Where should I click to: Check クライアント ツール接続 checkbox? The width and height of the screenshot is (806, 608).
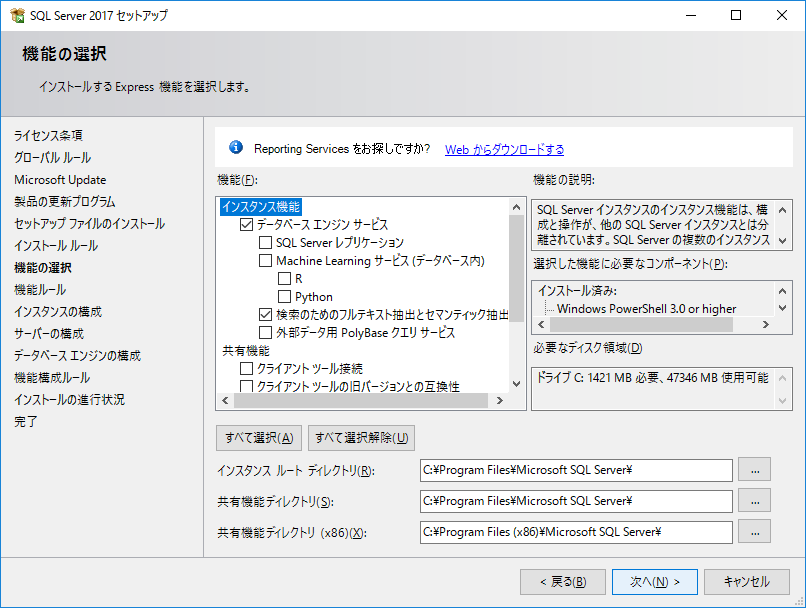[246, 369]
